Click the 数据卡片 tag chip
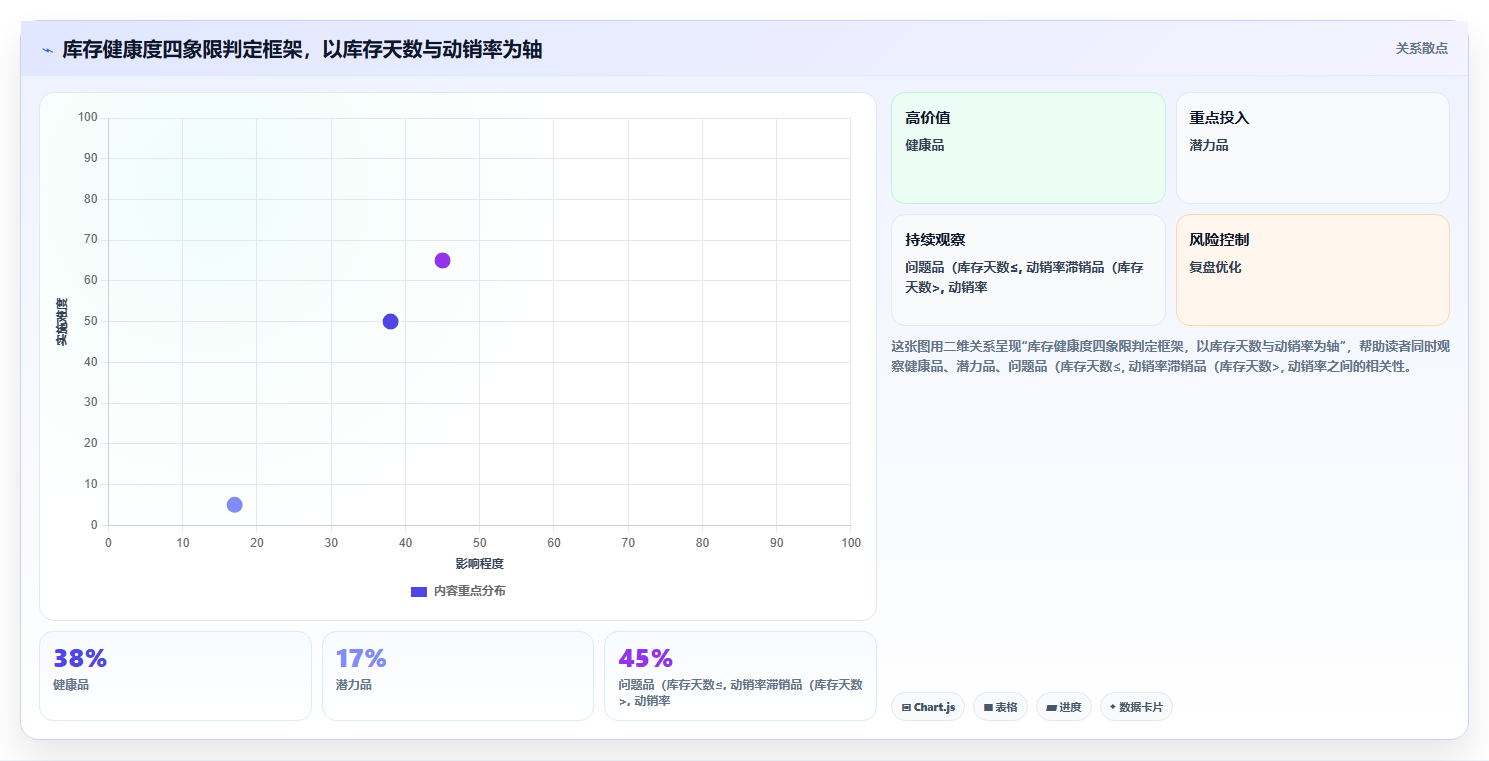Screen dimensions: 1489x761 tap(1136, 707)
